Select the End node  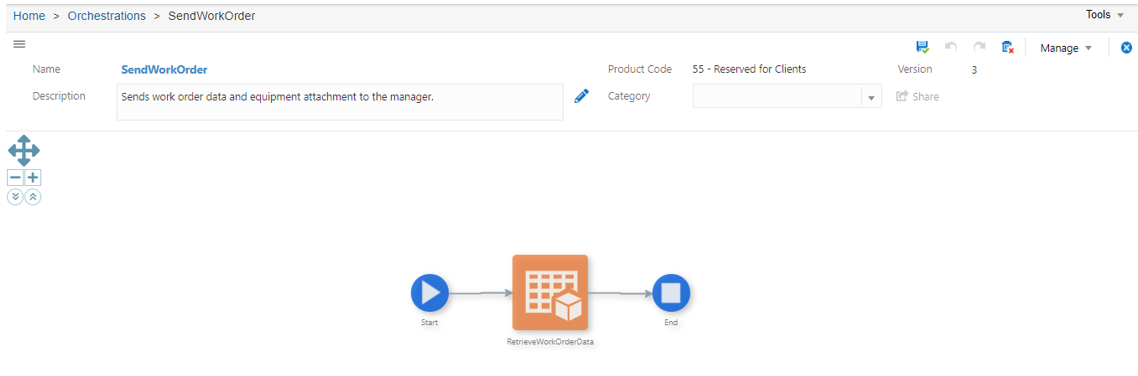click(x=671, y=293)
